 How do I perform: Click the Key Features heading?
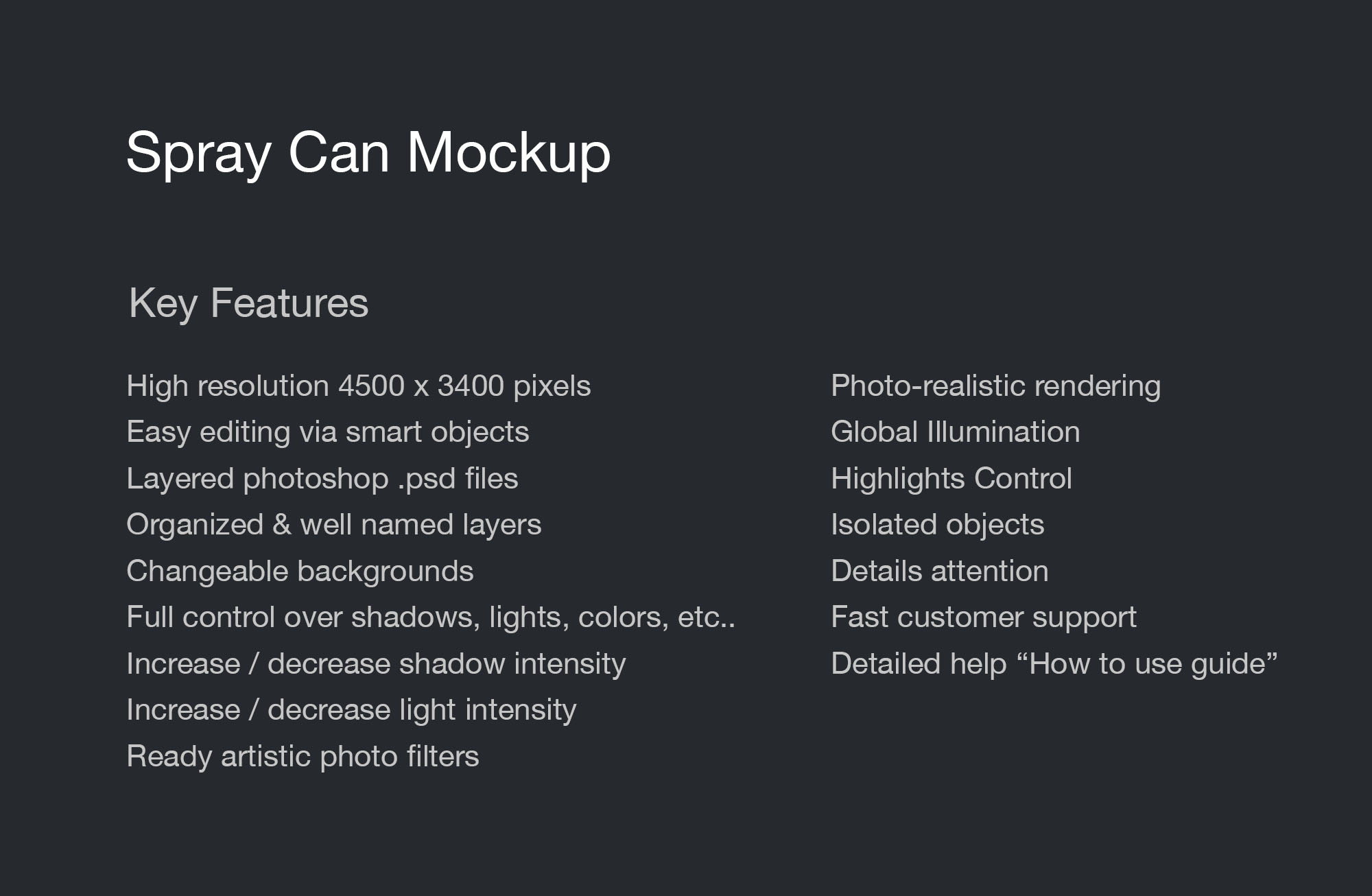(248, 303)
